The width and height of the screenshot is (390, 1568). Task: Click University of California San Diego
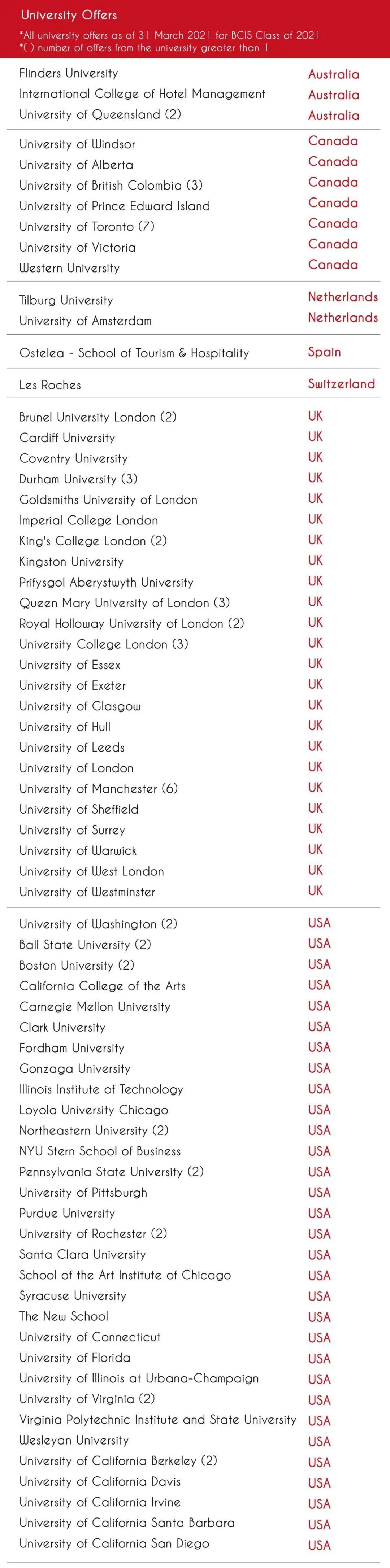point(114,1543)
